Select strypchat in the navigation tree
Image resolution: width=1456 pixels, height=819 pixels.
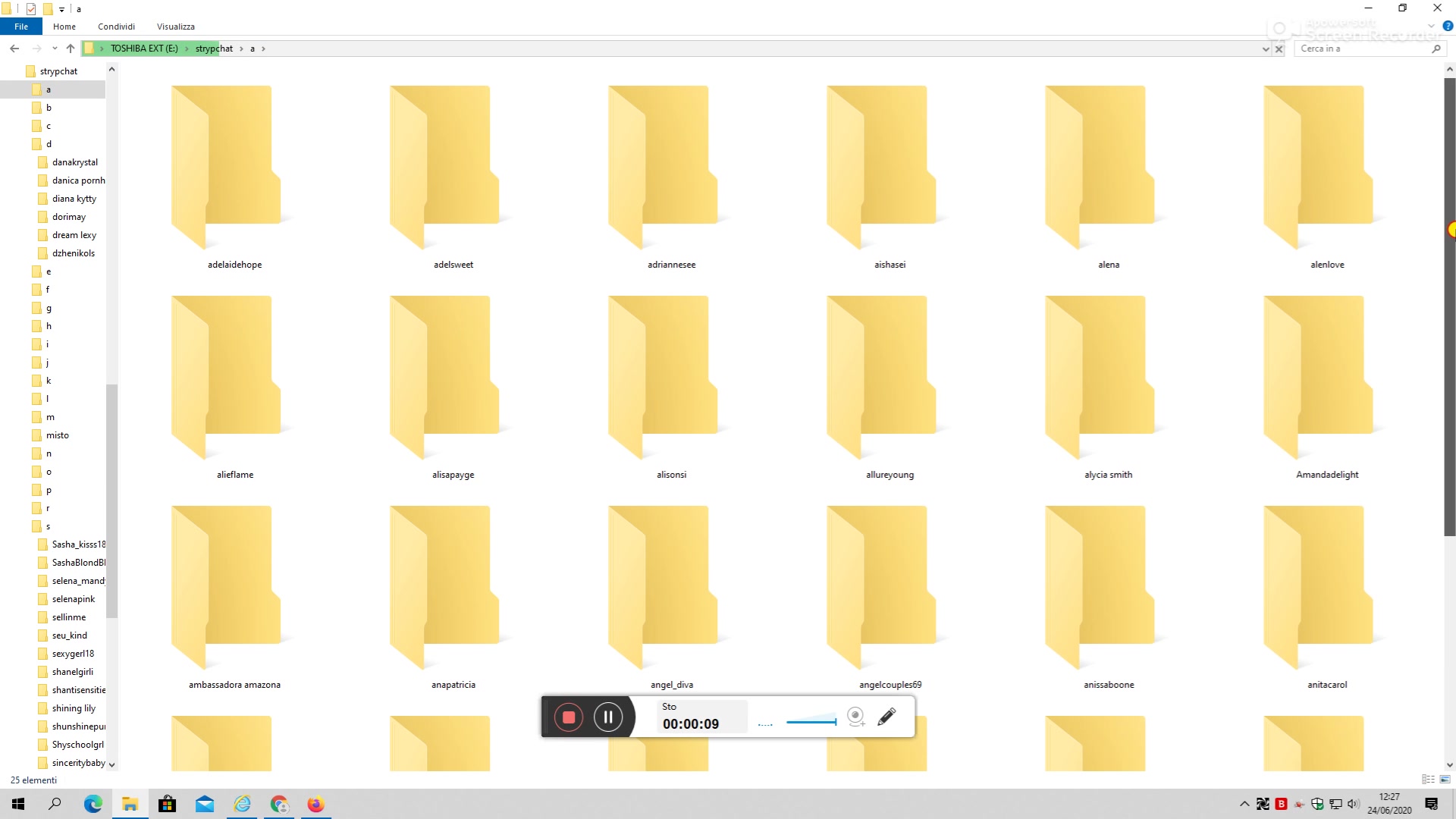(x=58, y=71)
